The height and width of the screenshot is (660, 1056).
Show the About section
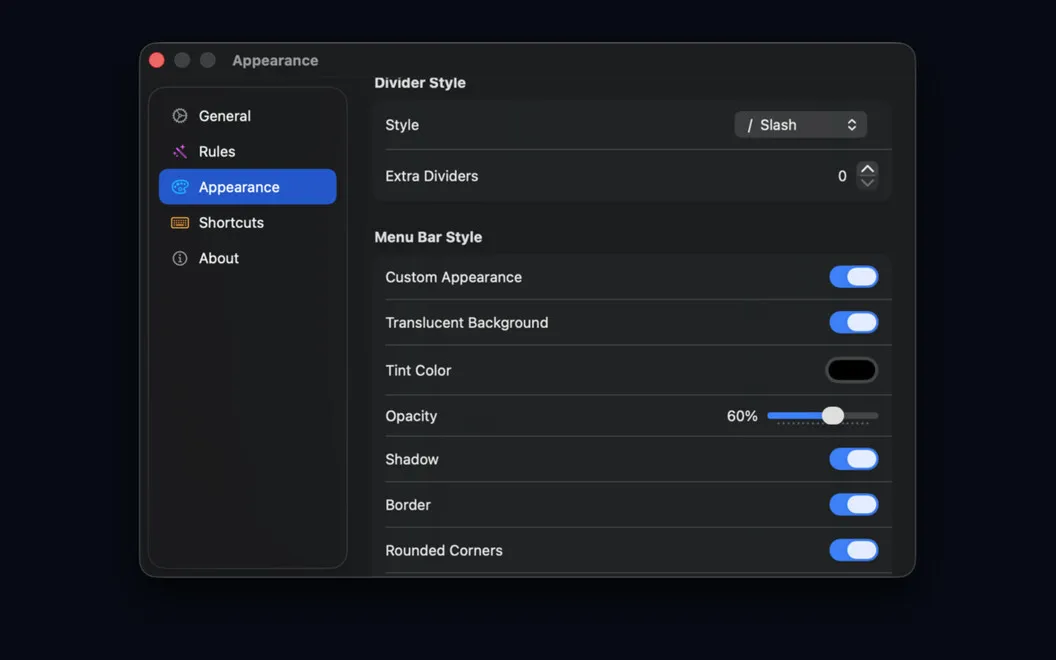(247, 259)
